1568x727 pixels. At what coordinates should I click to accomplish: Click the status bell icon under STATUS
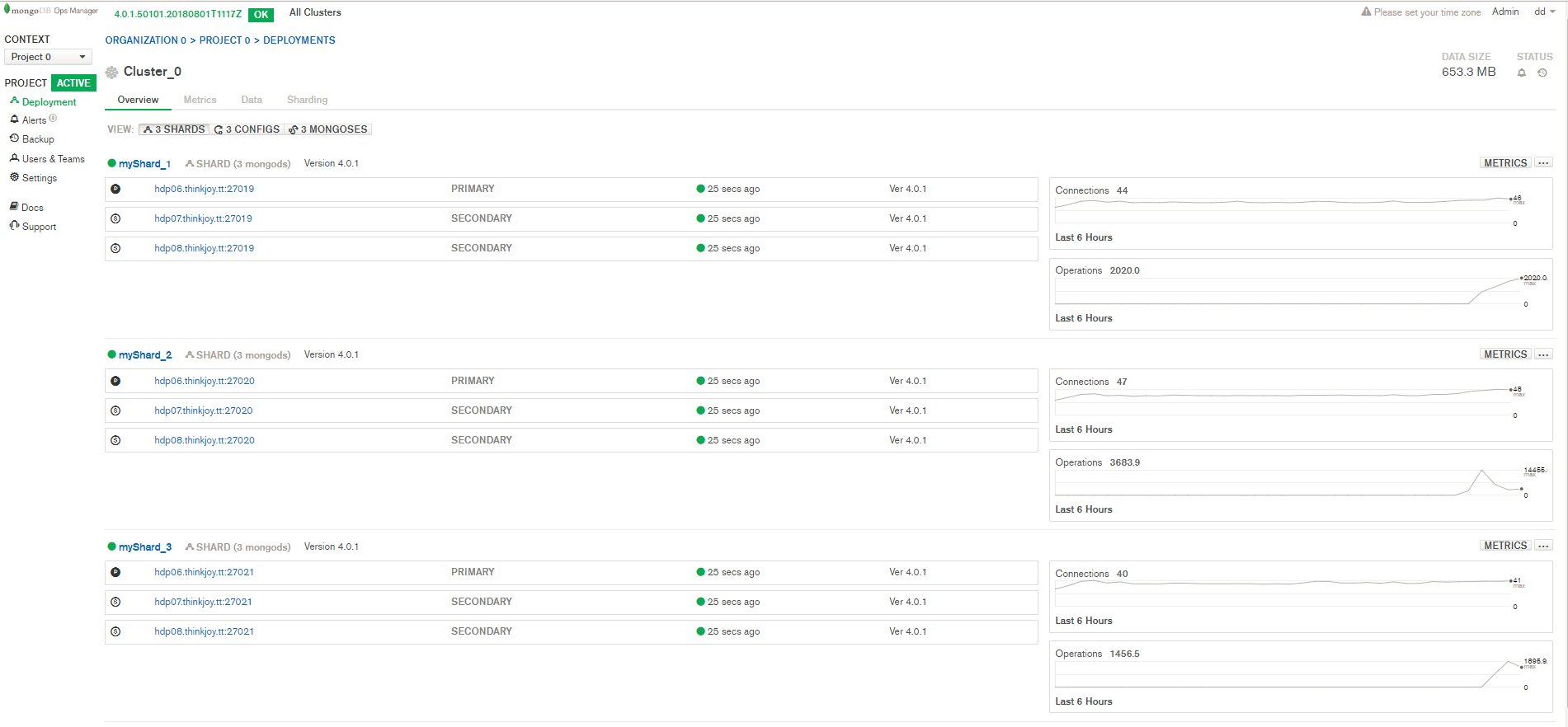[1522, 73]
